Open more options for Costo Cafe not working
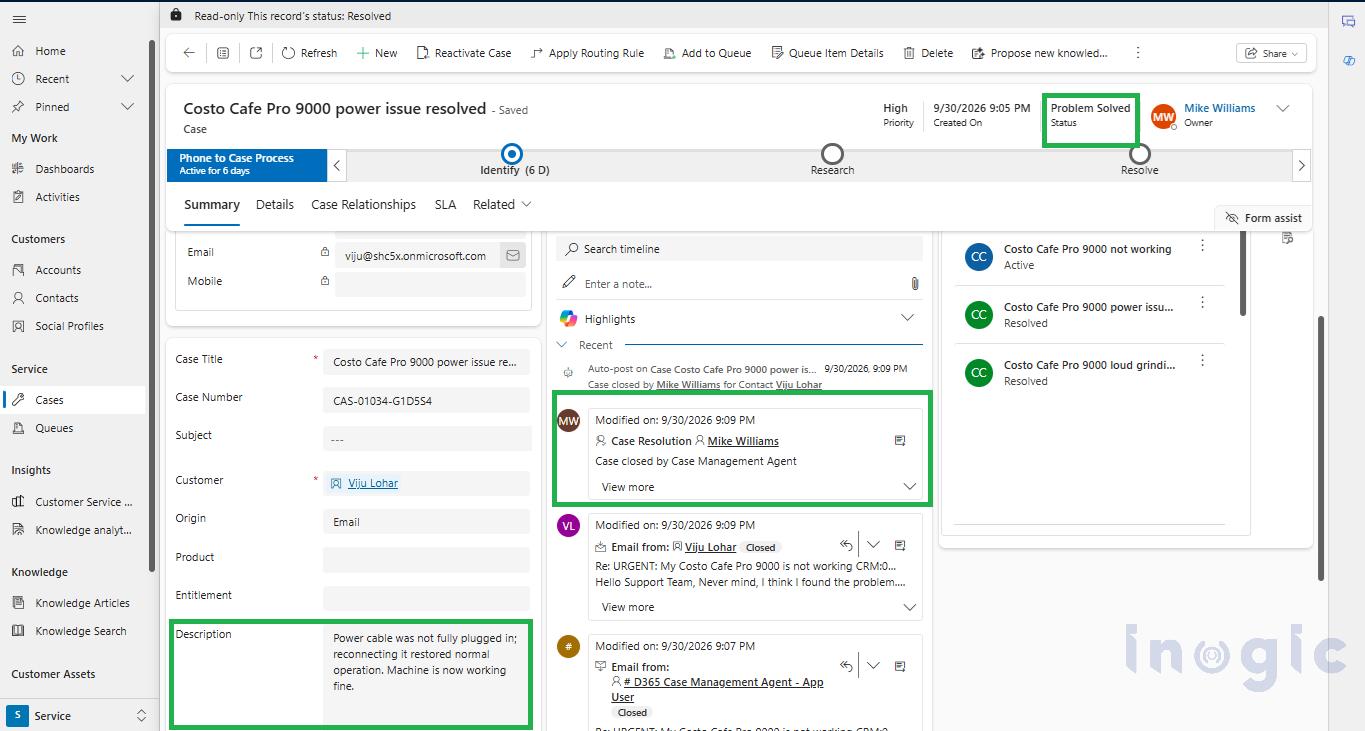 (1202, 246)
